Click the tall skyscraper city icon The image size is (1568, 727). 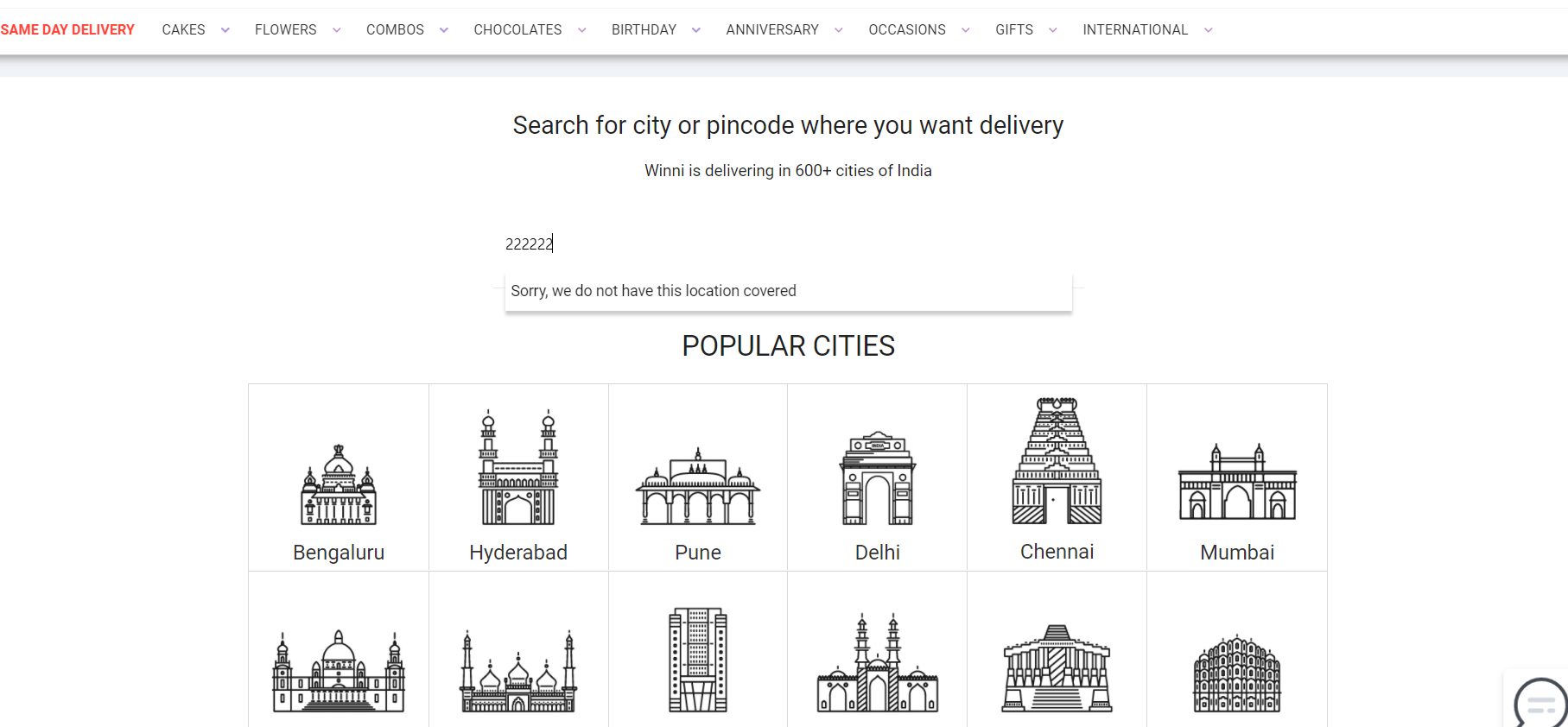pos(698,660)
